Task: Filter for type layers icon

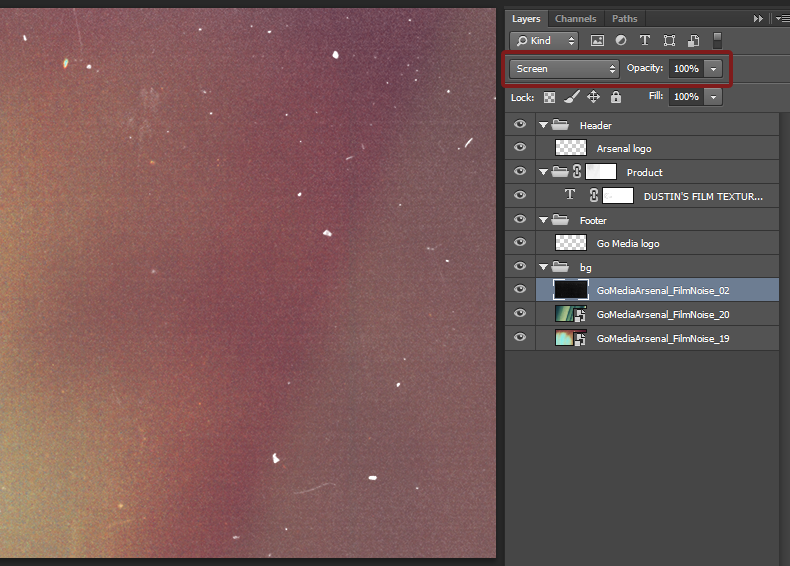Action: [x=644, y=40]
